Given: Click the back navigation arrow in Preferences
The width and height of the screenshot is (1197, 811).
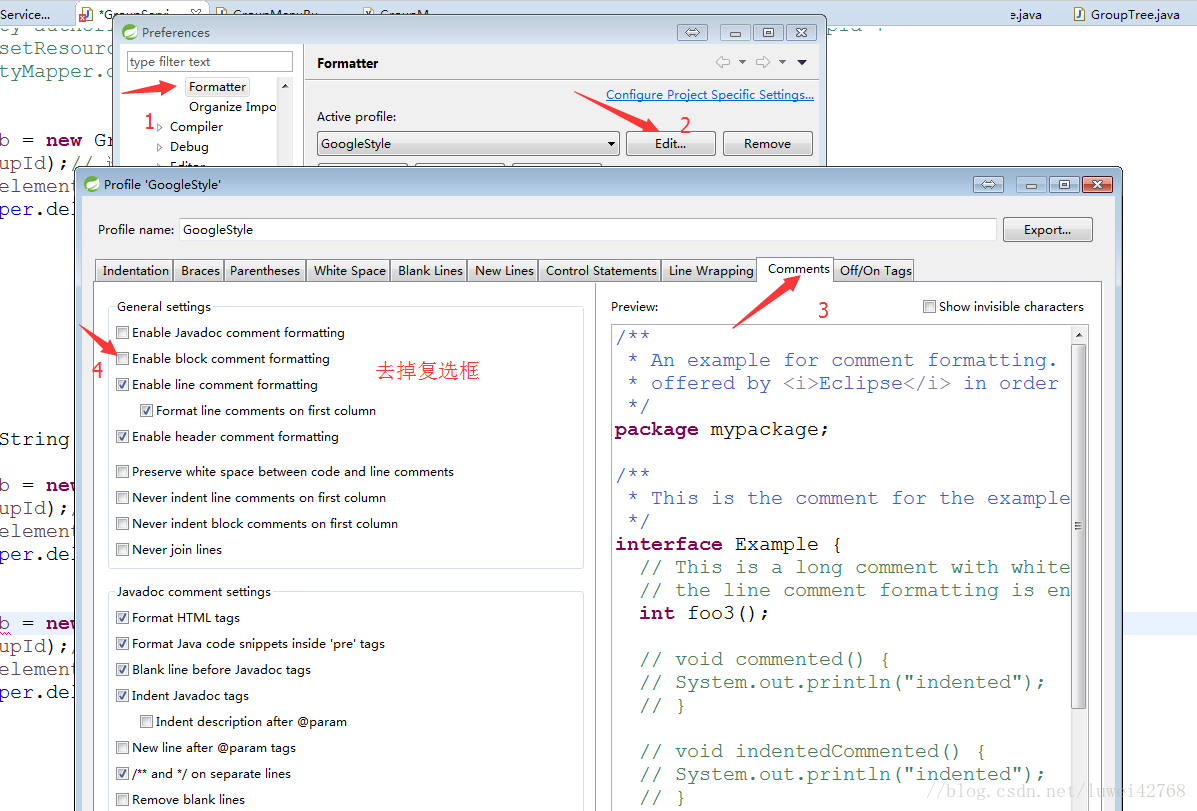Looking at the screenshot, I should point(722,62).
